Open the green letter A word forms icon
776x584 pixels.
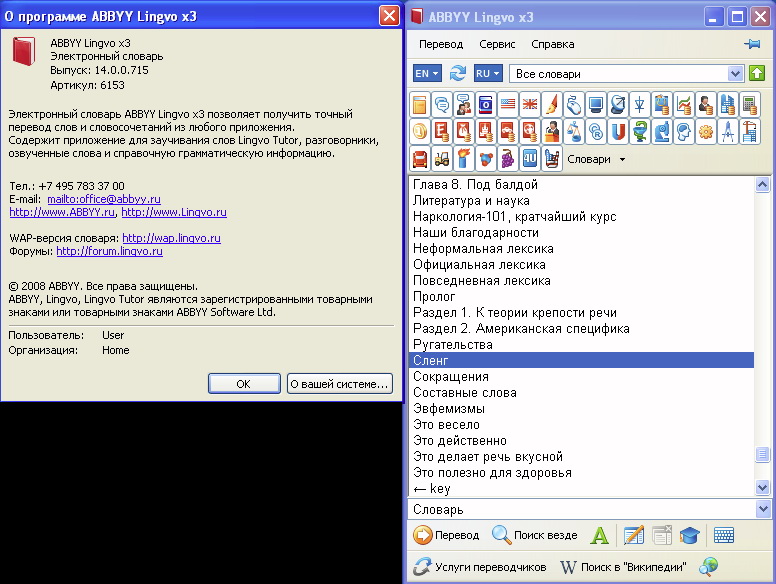coord(599,535)
